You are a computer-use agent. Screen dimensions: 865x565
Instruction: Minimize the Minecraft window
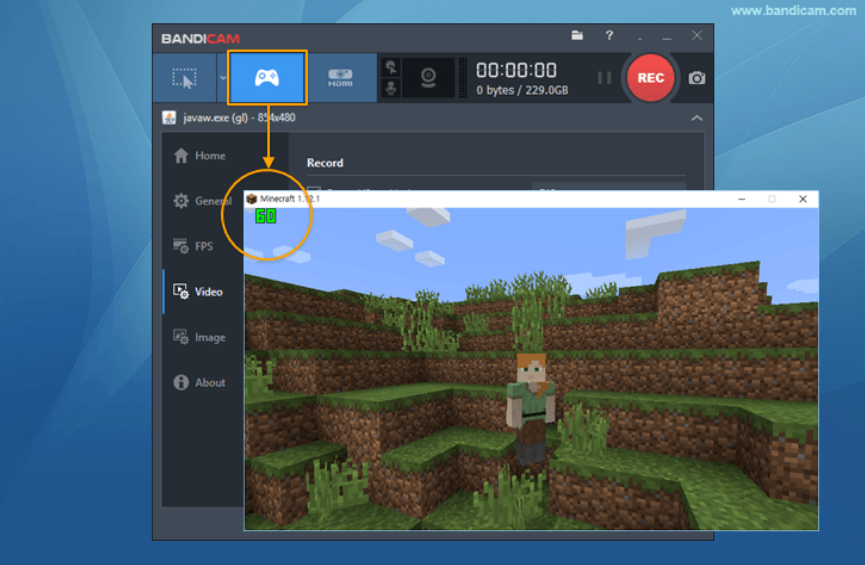[x=742, y=199]
